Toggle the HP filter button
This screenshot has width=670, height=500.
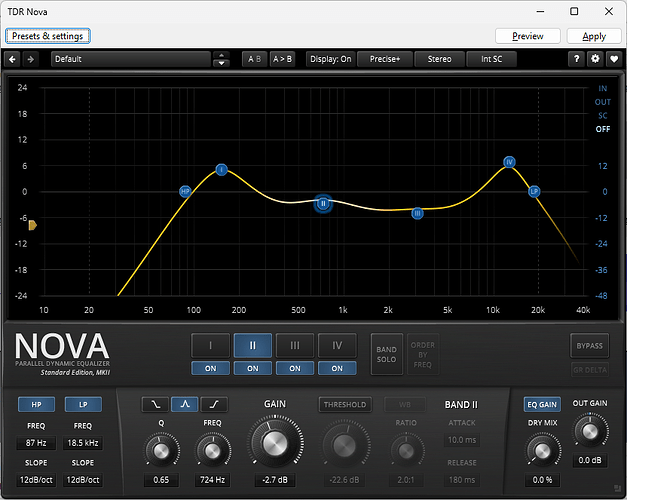point(36,404)
